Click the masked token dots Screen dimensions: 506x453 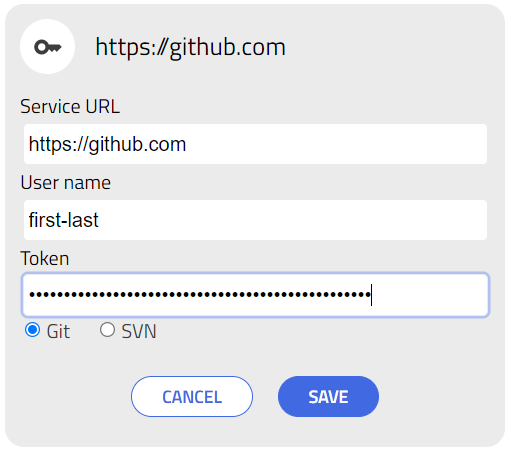coord(200,295)
